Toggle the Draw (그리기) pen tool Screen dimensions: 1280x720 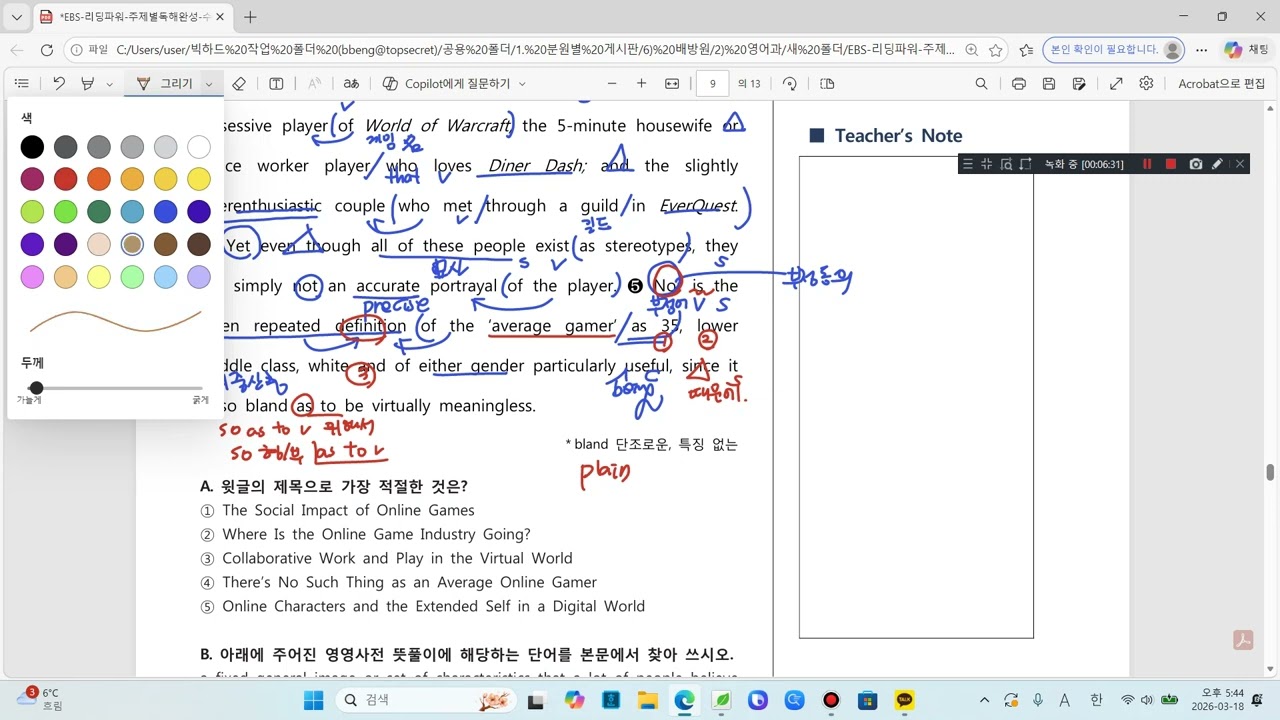(165, 84)
